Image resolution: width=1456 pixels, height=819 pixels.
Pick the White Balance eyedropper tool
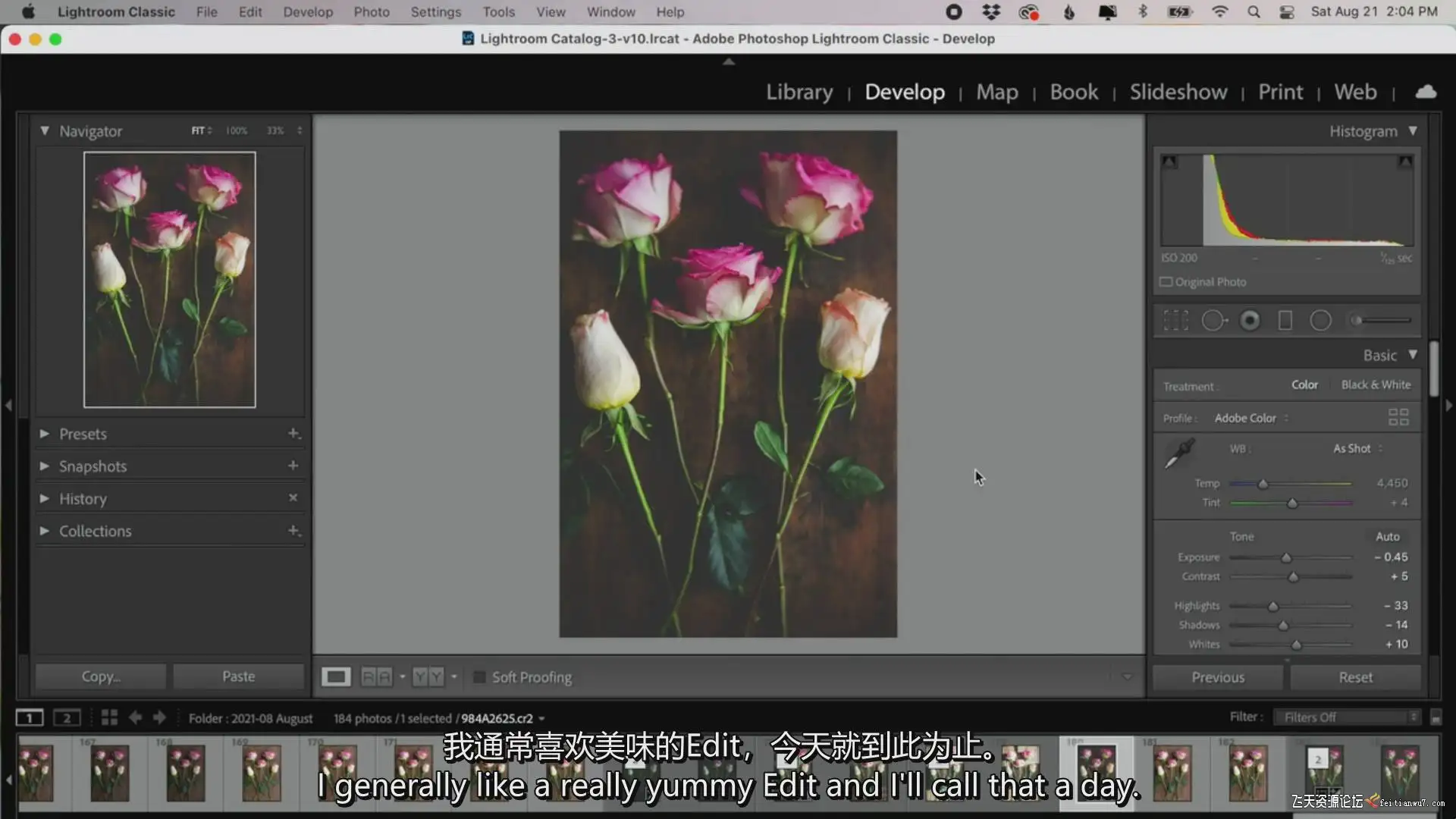coord(1179,453)
